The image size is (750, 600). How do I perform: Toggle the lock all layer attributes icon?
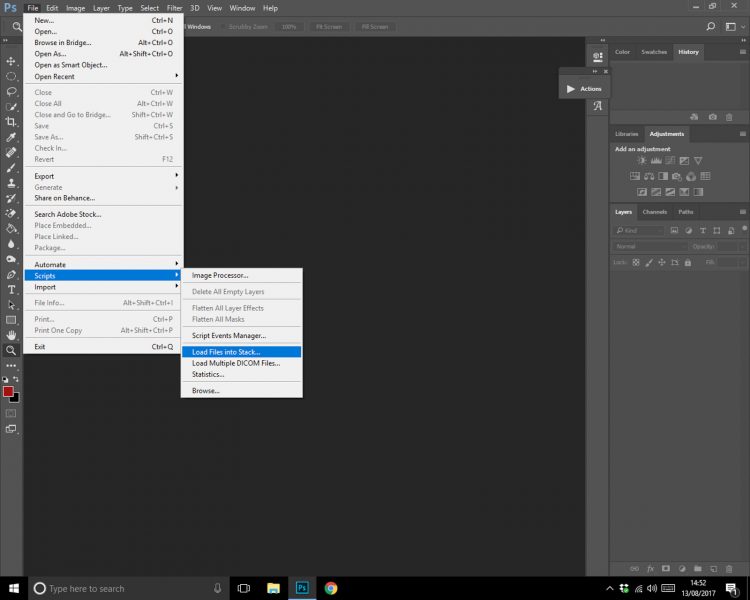coord(686,262)
